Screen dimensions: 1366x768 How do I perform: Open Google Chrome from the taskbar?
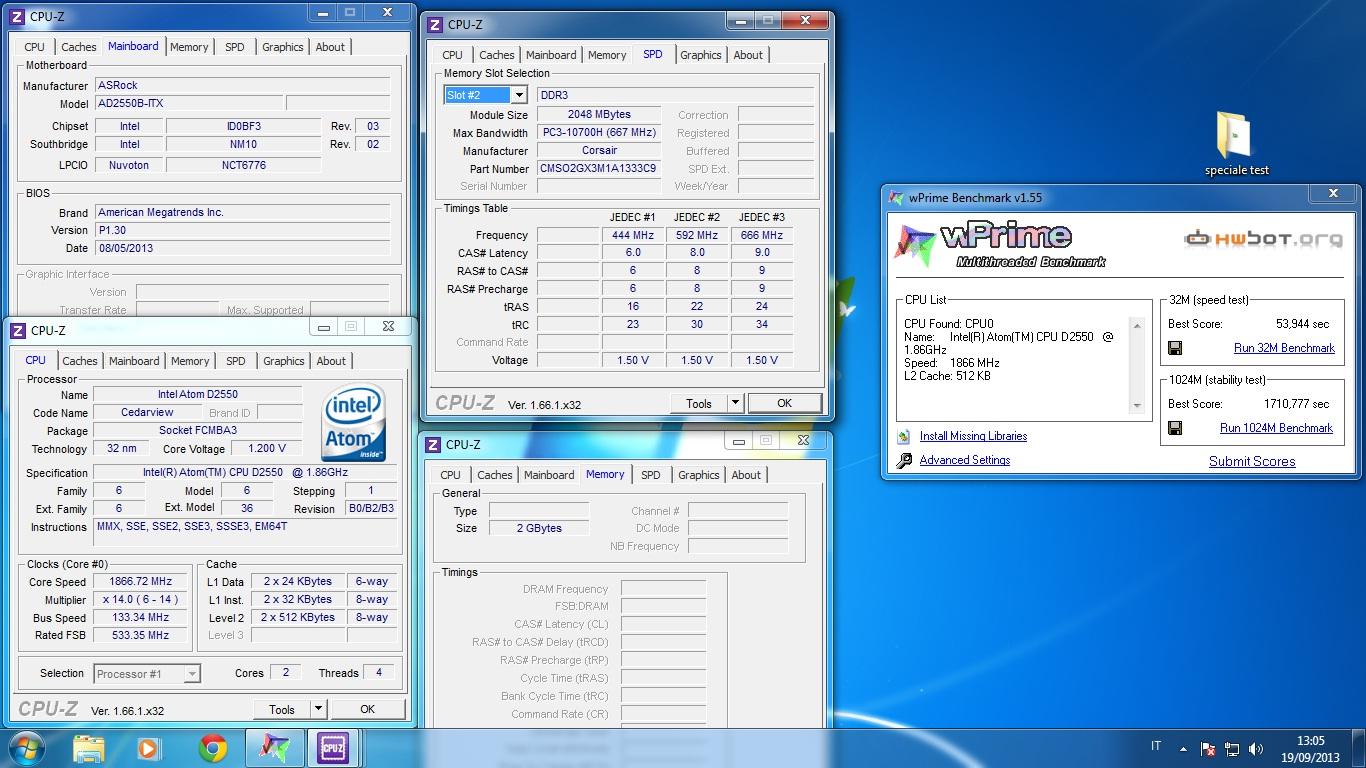point(212,748)
